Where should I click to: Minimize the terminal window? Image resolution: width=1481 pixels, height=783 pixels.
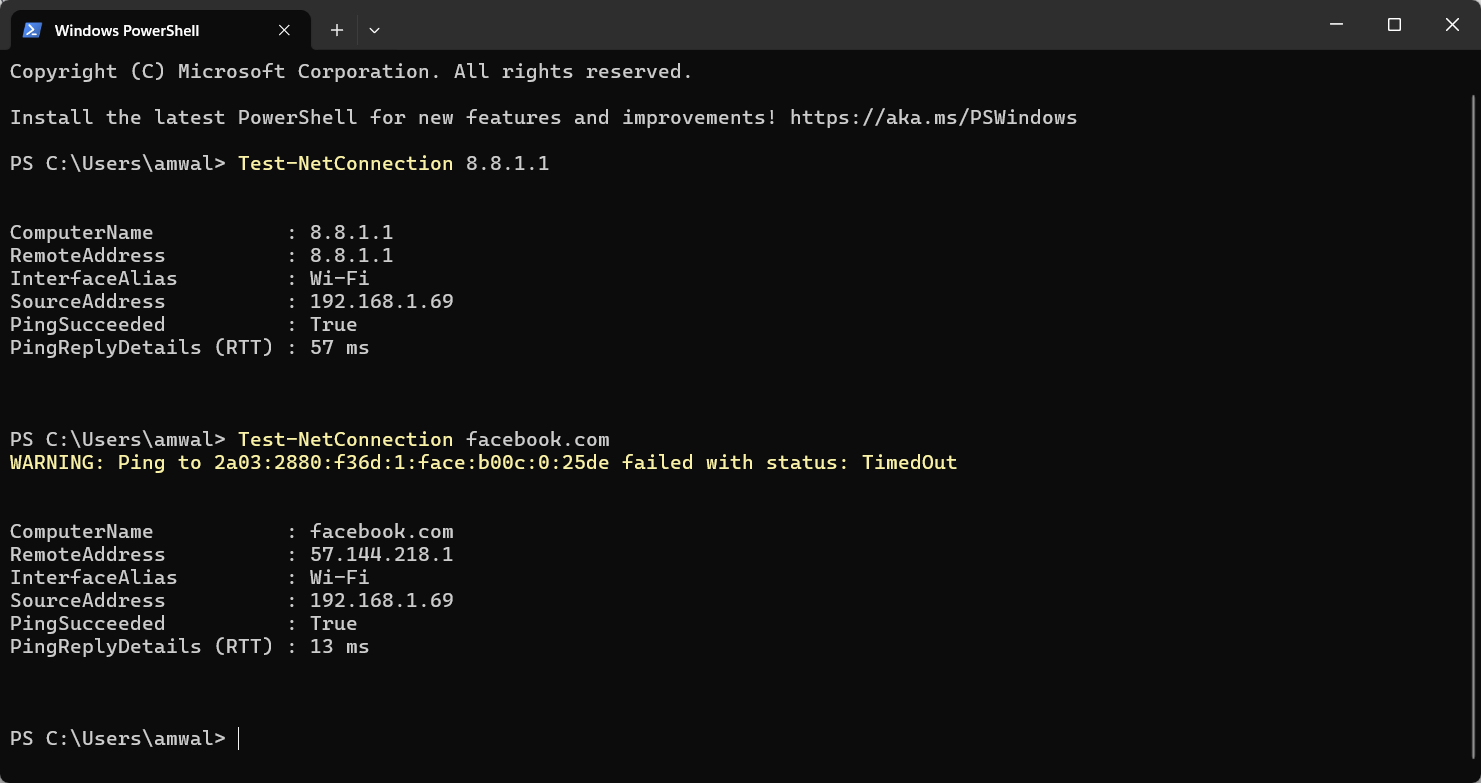(1336, 25)
